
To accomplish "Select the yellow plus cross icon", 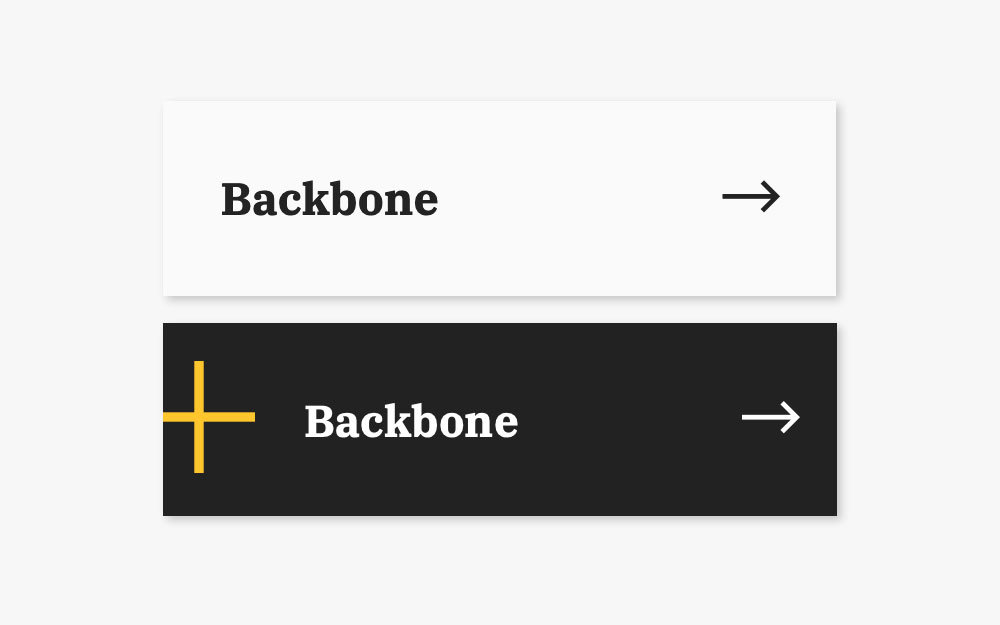I will pyautogui.click(x=209, y=417).
